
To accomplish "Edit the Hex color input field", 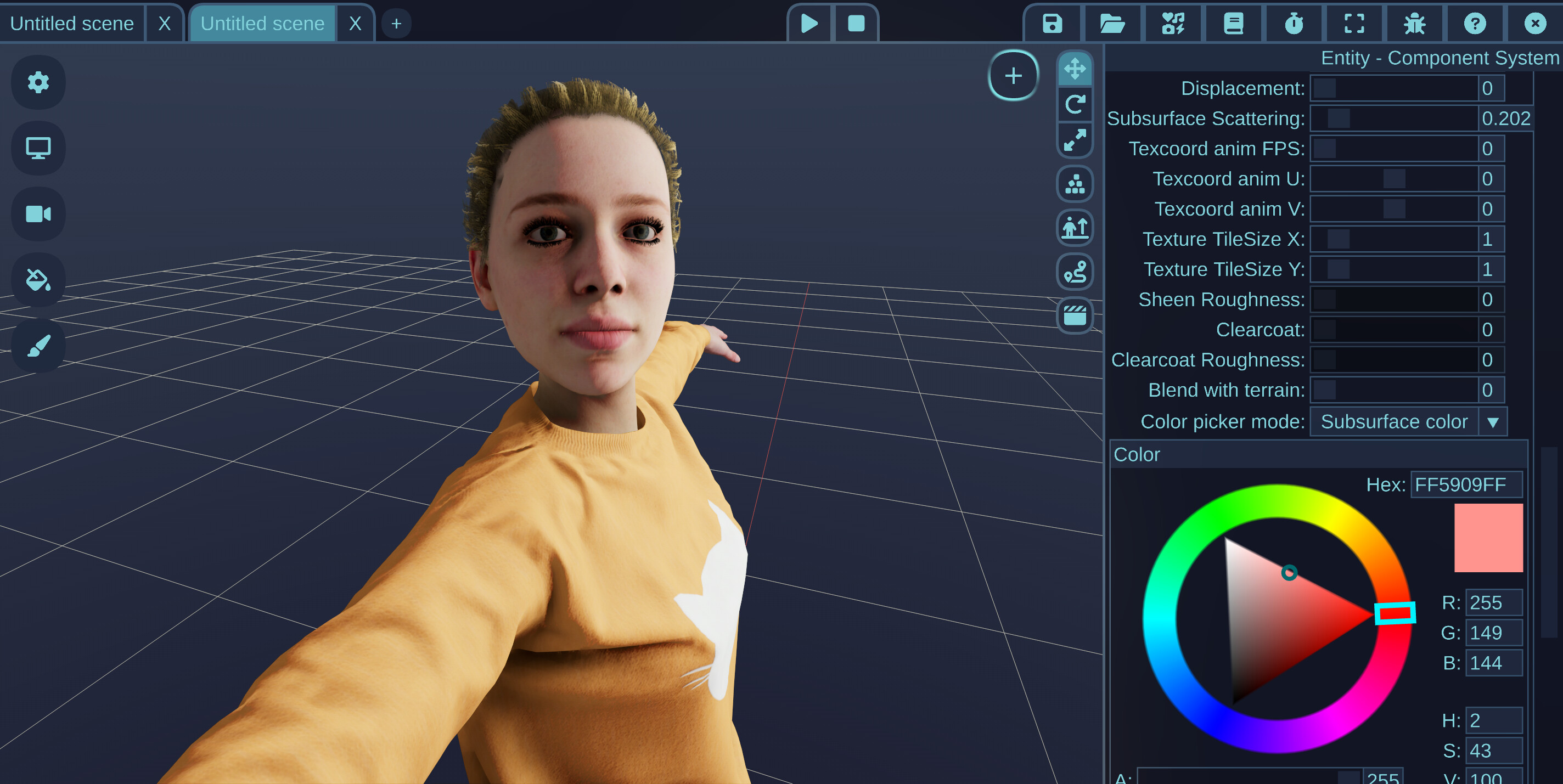I will tap(1466, 484).
